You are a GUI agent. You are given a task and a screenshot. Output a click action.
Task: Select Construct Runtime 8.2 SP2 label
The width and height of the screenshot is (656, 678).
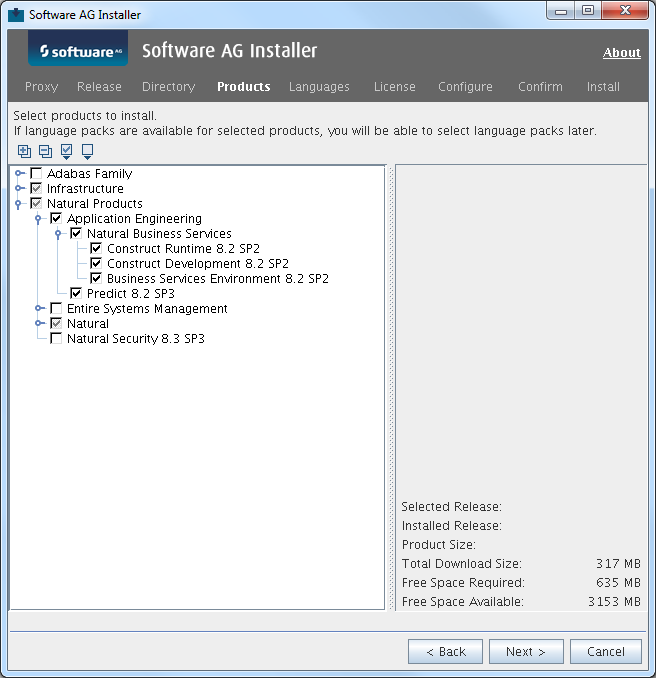click(x=183, y=249)
